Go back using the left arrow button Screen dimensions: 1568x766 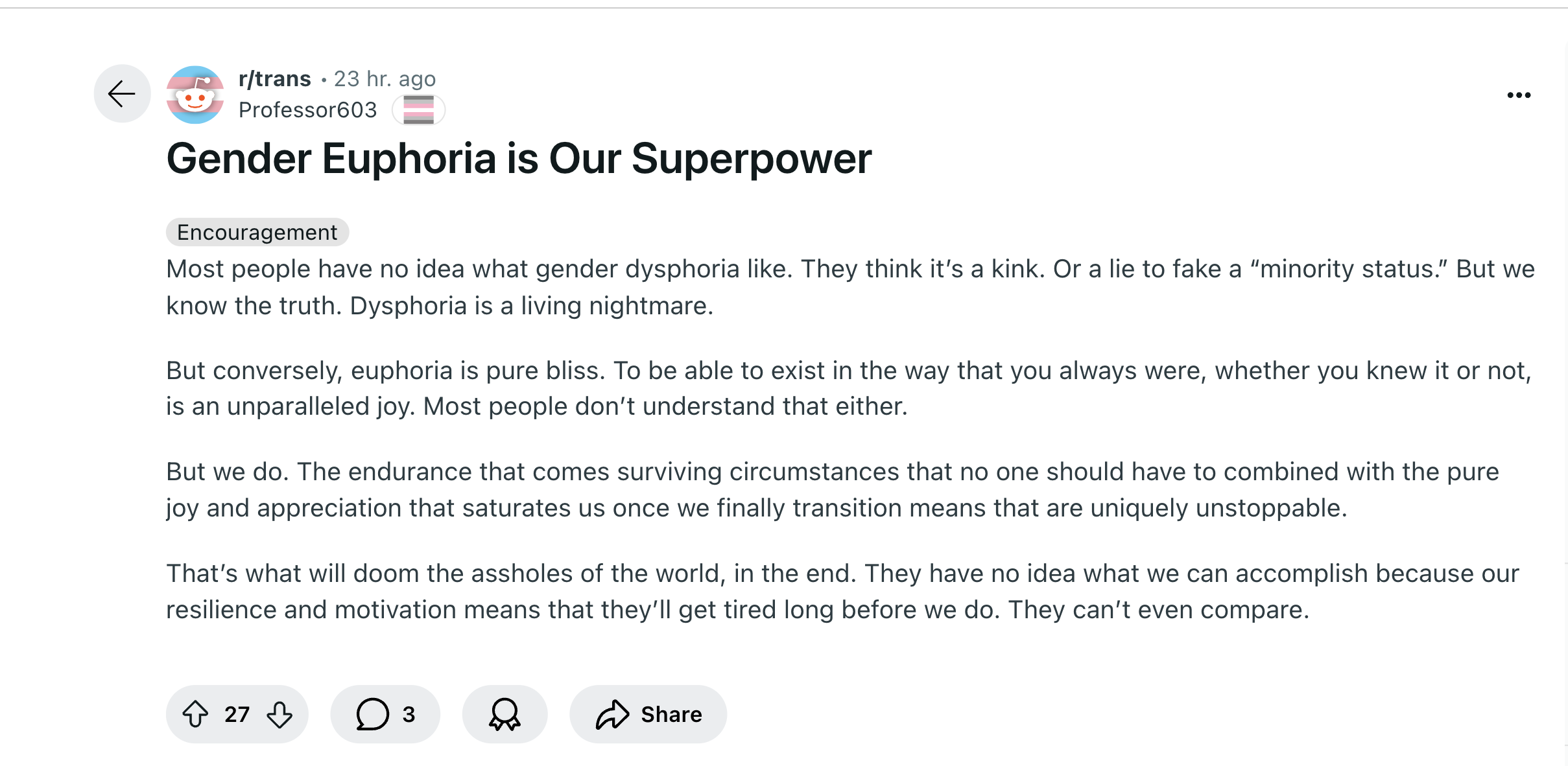(122, 94)
